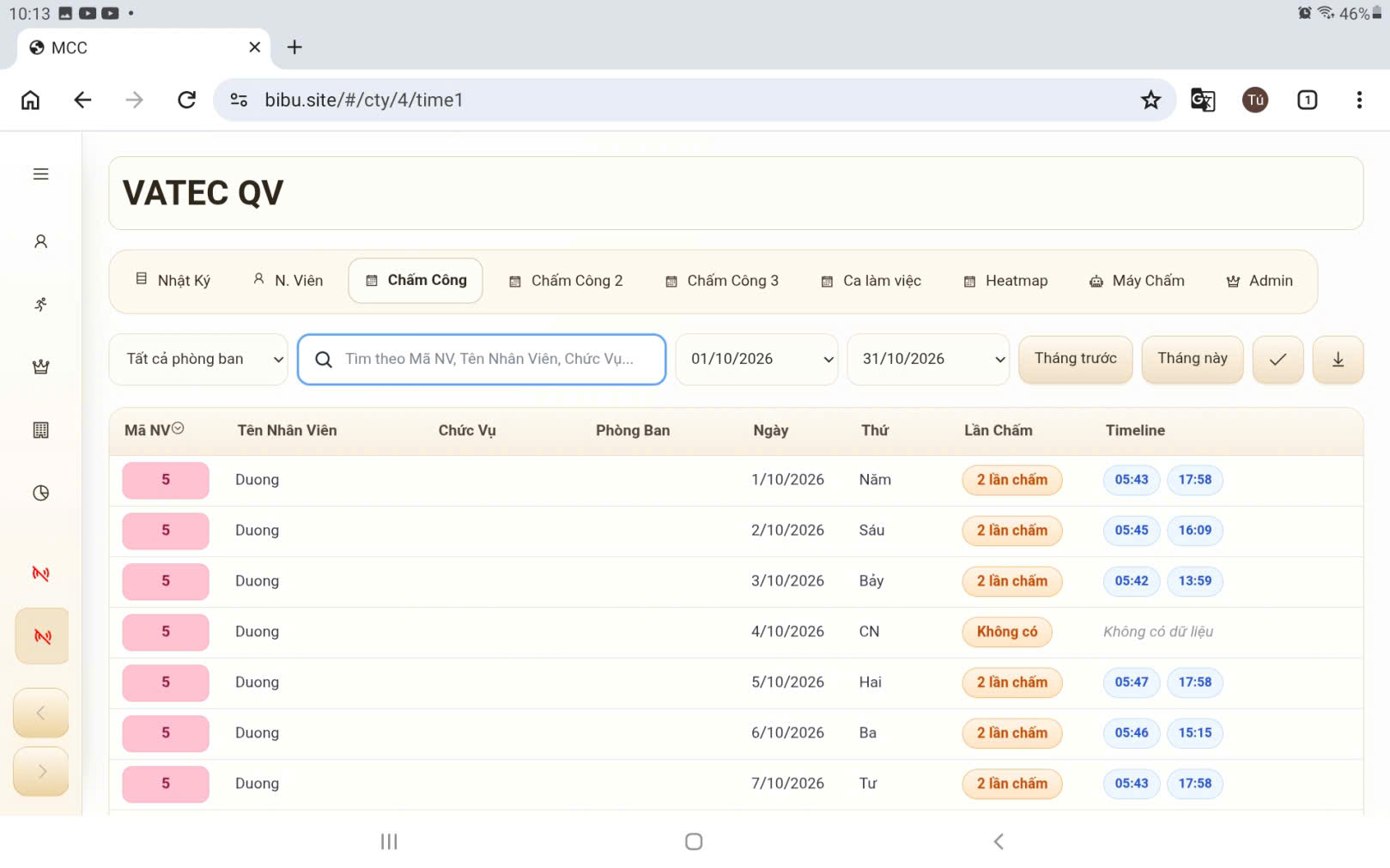The image size is (1390, 868).
Task: Toggle the highlighted red signal-off sidebar icon
Action: [42, 636]
